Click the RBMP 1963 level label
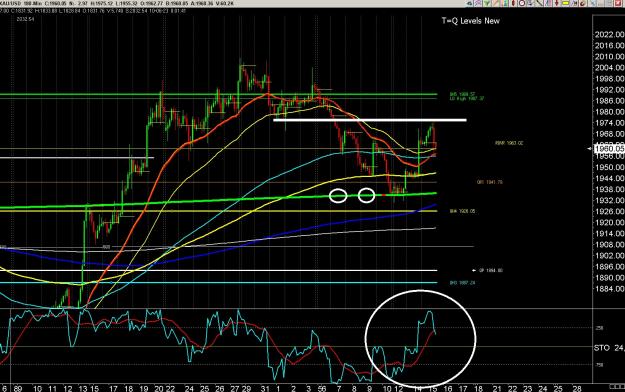Image resolution: width=625 pixels, height=392 pixels. click(509, 143)
